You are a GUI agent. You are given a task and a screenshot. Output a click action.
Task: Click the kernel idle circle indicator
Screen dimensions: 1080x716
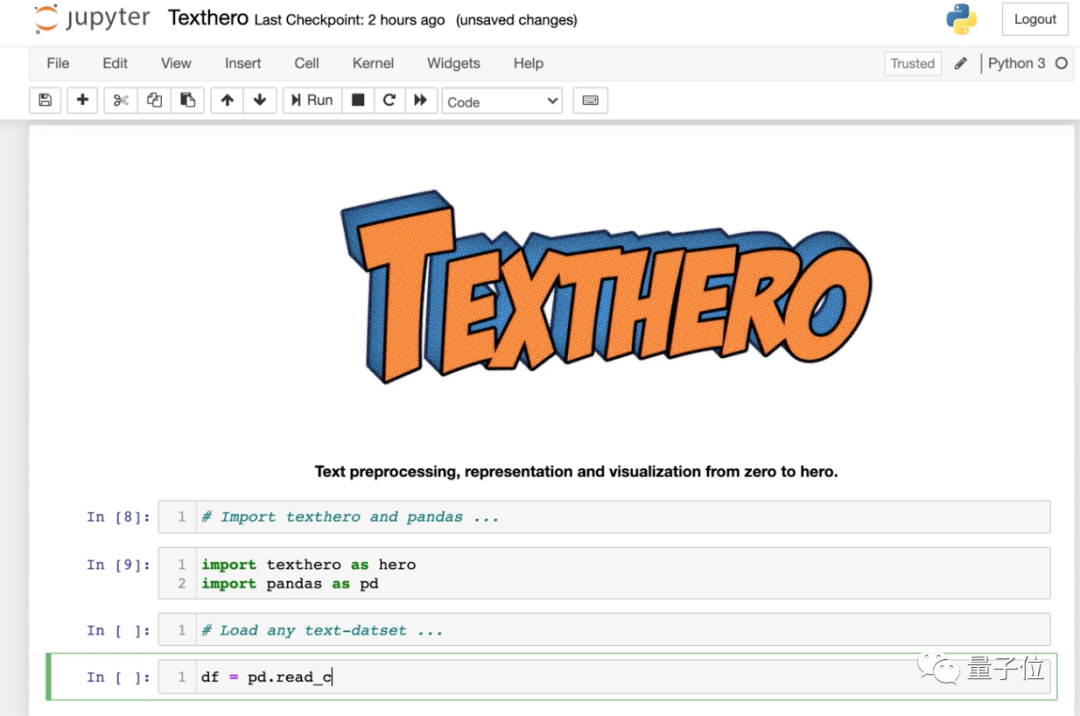pos(1061,63)
